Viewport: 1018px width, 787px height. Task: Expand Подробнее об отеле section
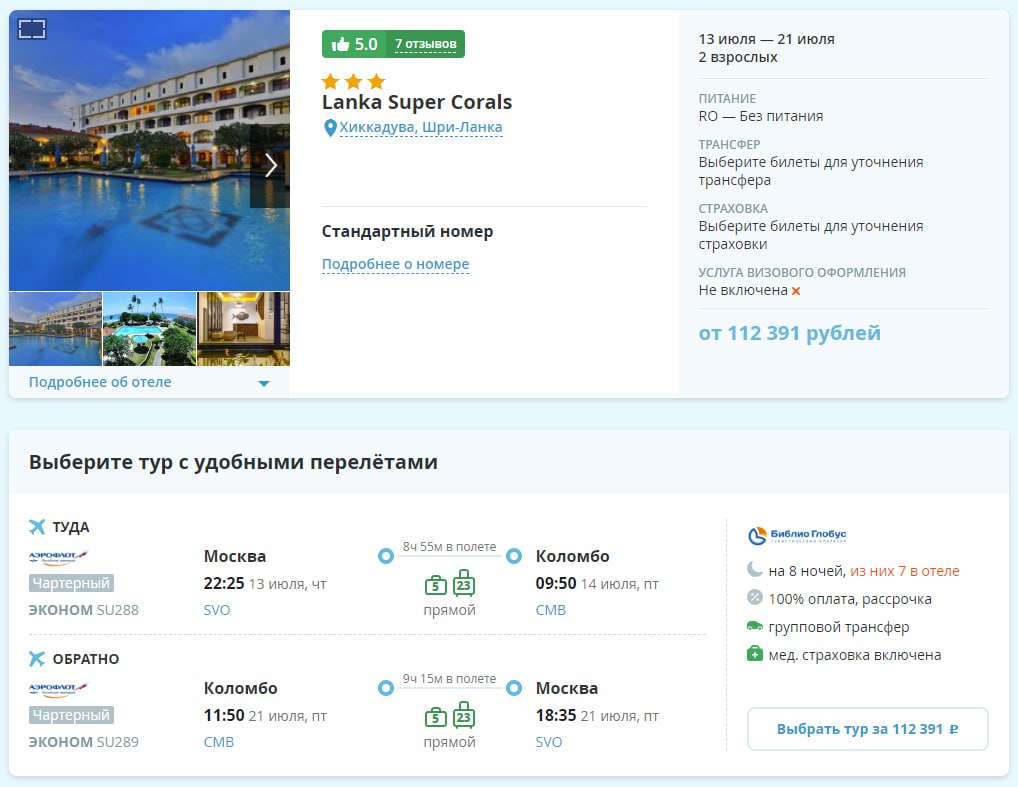(100, 382)
